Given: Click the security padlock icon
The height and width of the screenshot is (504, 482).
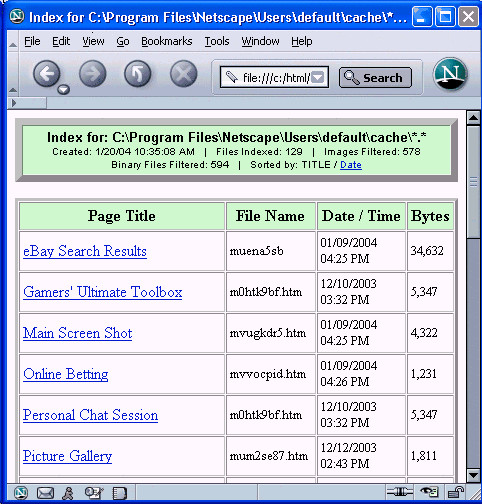Looking at the screenshot, I should (x=456, y=492).
